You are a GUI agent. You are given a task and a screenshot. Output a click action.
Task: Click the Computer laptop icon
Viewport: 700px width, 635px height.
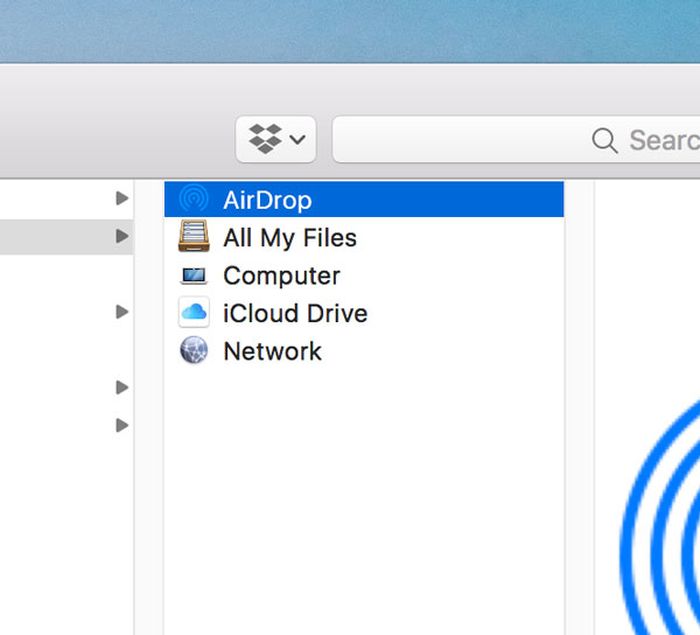coord(194,276)
